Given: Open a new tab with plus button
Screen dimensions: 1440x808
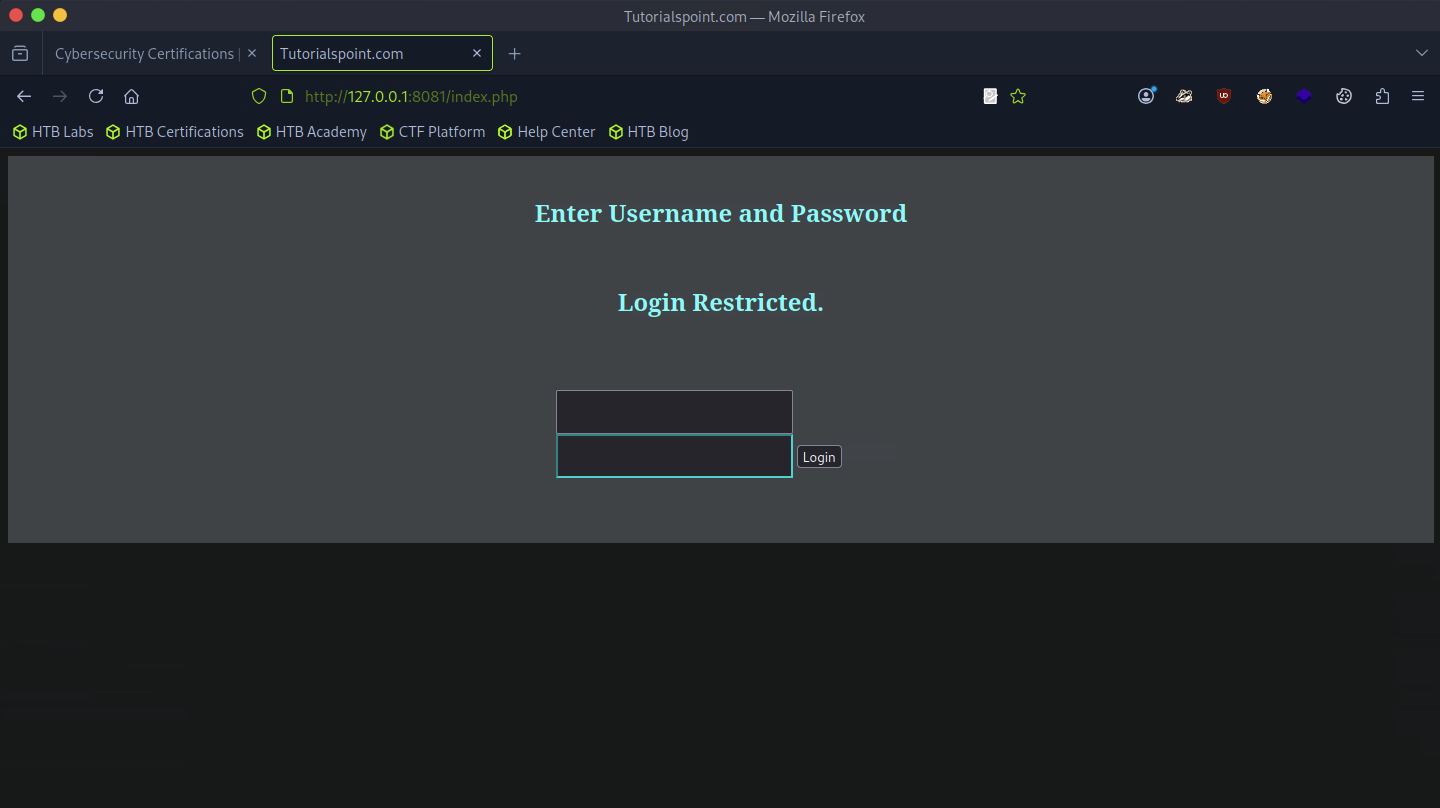Looking at the screenshot, I should (x=514, y=54).
